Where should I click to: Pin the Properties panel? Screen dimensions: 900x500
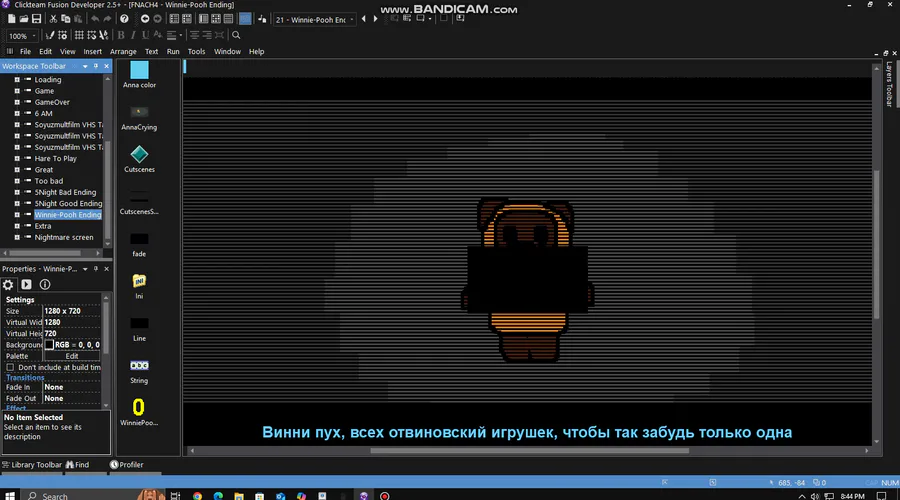pos(96,269)
